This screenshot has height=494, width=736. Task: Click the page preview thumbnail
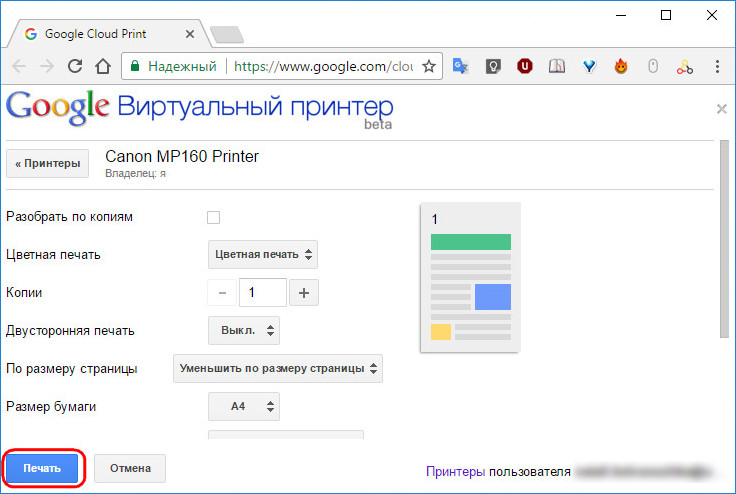(470, 278)
